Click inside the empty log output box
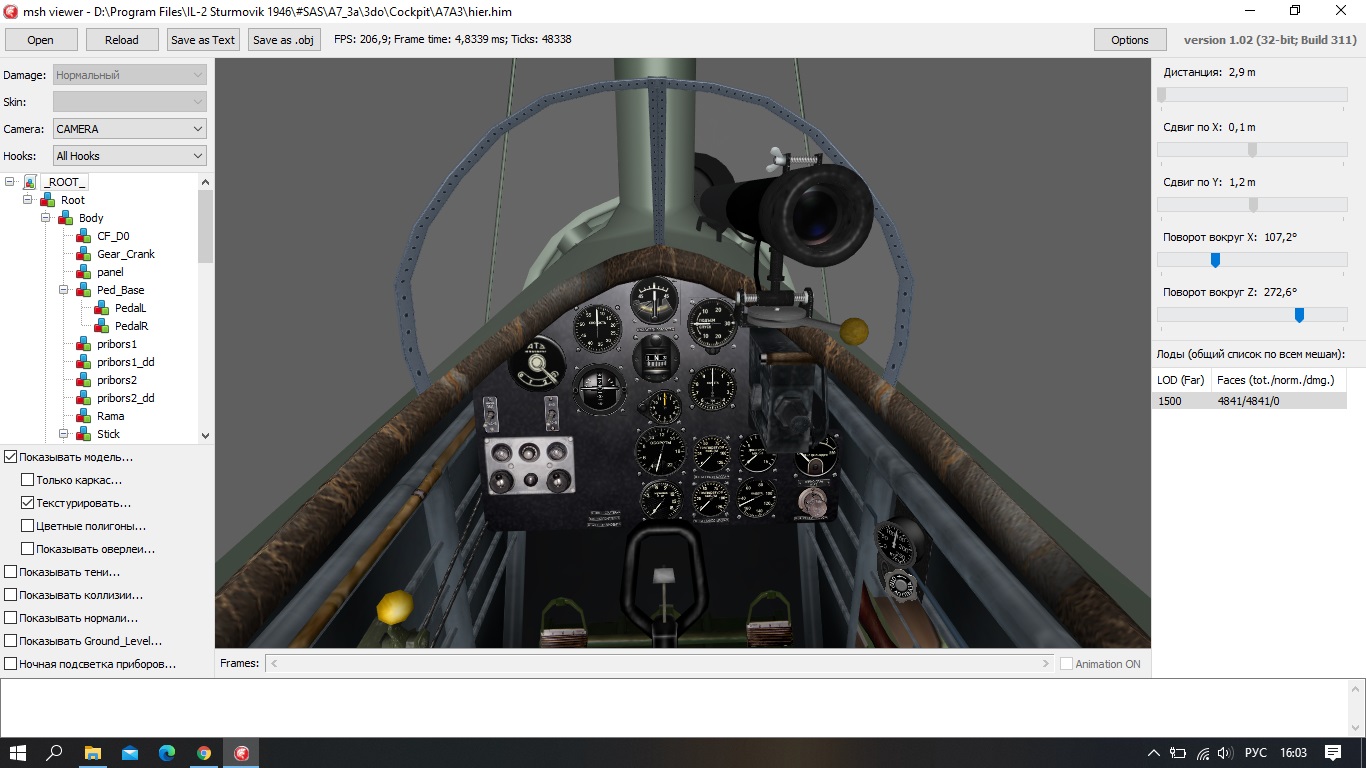This screenshot has width=1366, height=768. pyautogui.click(x=674, y=707)
